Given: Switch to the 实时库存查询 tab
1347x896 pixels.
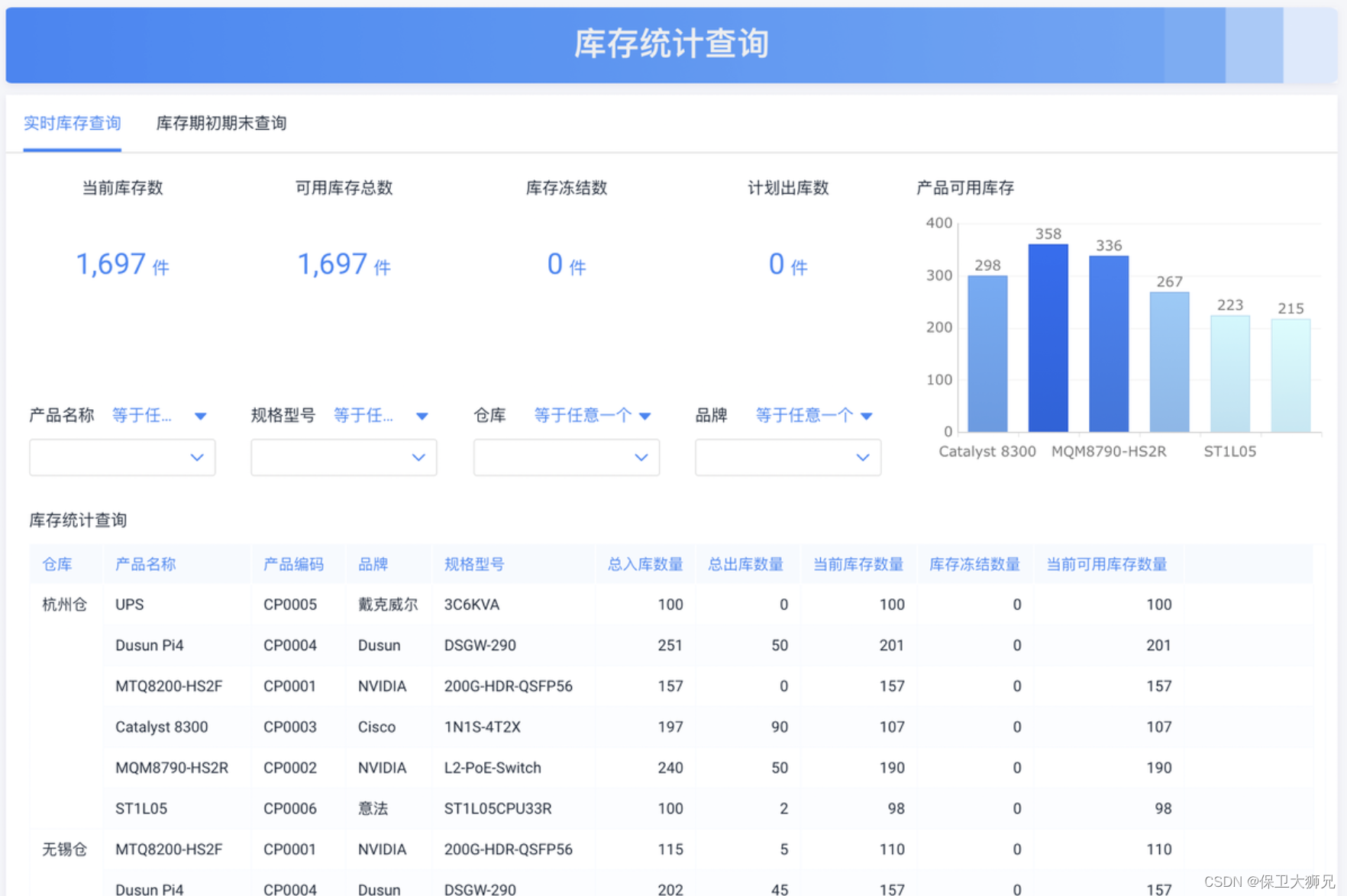Looking at the screenshot, I should pyautogui.click(x=73, y=124).
